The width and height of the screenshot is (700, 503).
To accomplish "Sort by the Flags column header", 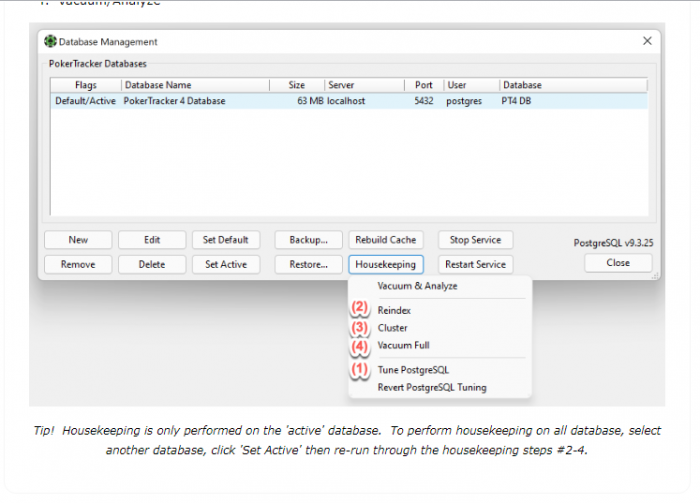I will [x=86, y=85].
